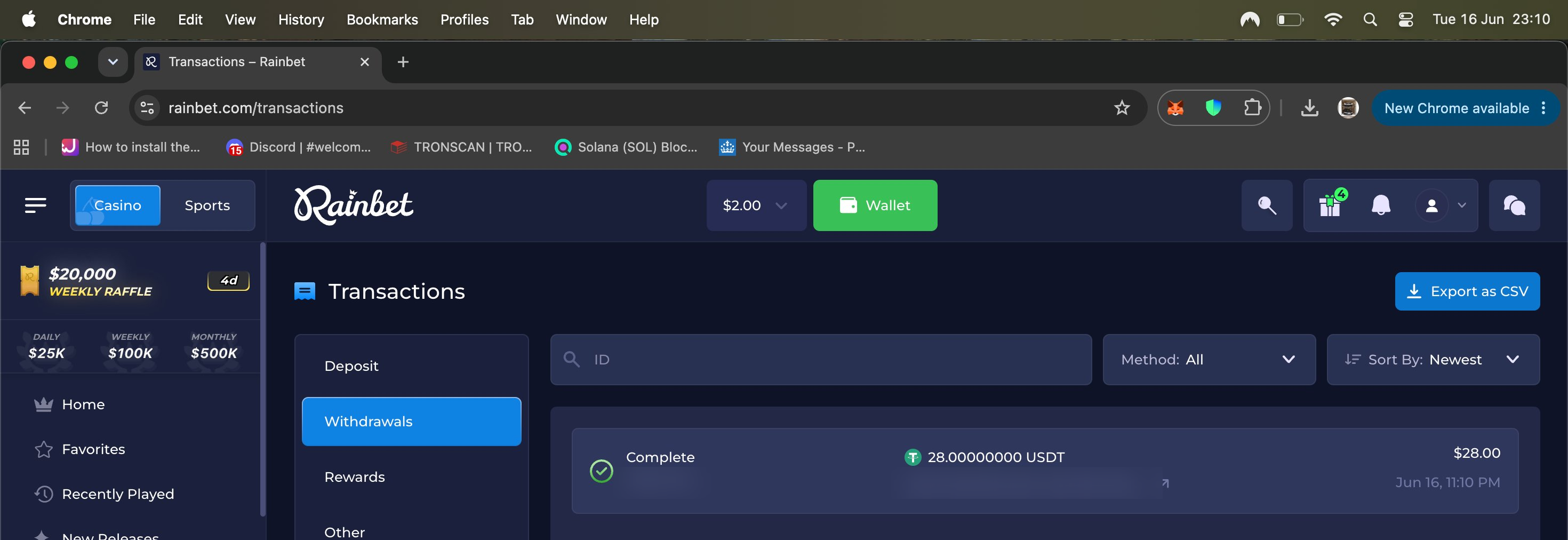Open the Chrome three-dot menu

1543,108
